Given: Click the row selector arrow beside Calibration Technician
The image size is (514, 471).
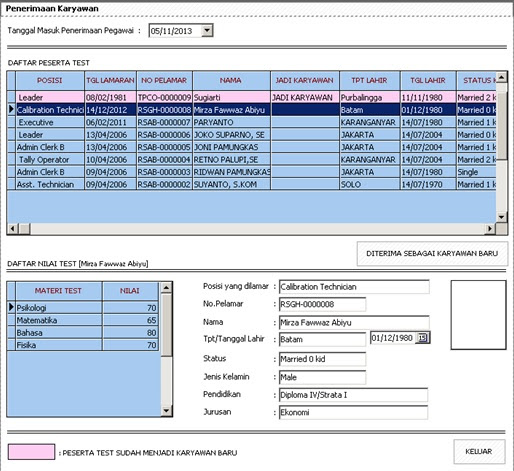Looking at the screenshot, I should (x=11, y=109).
